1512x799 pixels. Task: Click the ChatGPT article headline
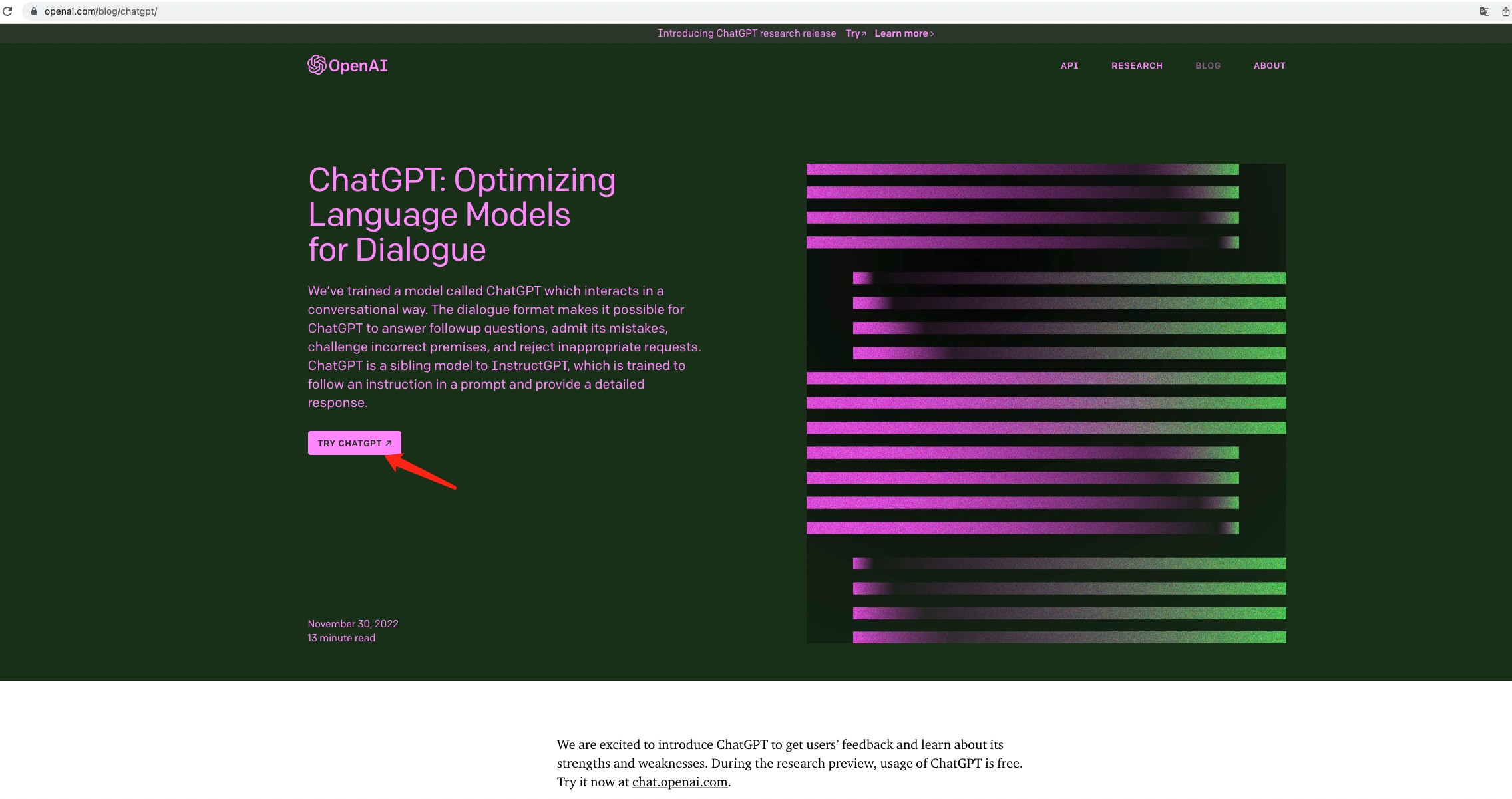461,215
